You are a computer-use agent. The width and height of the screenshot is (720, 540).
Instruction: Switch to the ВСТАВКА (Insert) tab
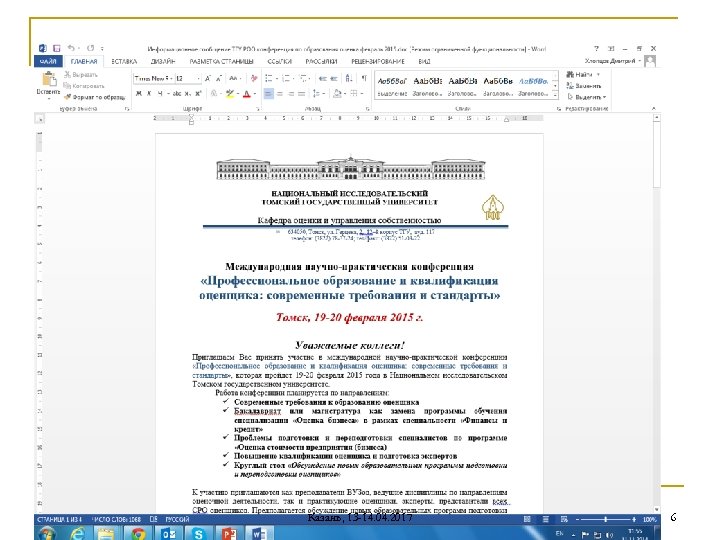pyautogui.click(x=124, y=61)
